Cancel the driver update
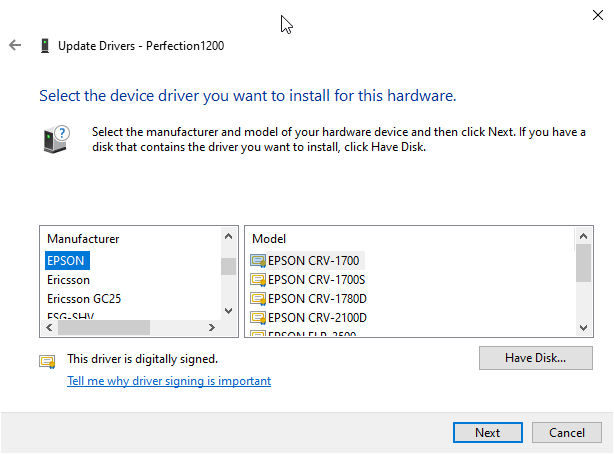Viewport: 614px width, 454px height. coord(567,432)
